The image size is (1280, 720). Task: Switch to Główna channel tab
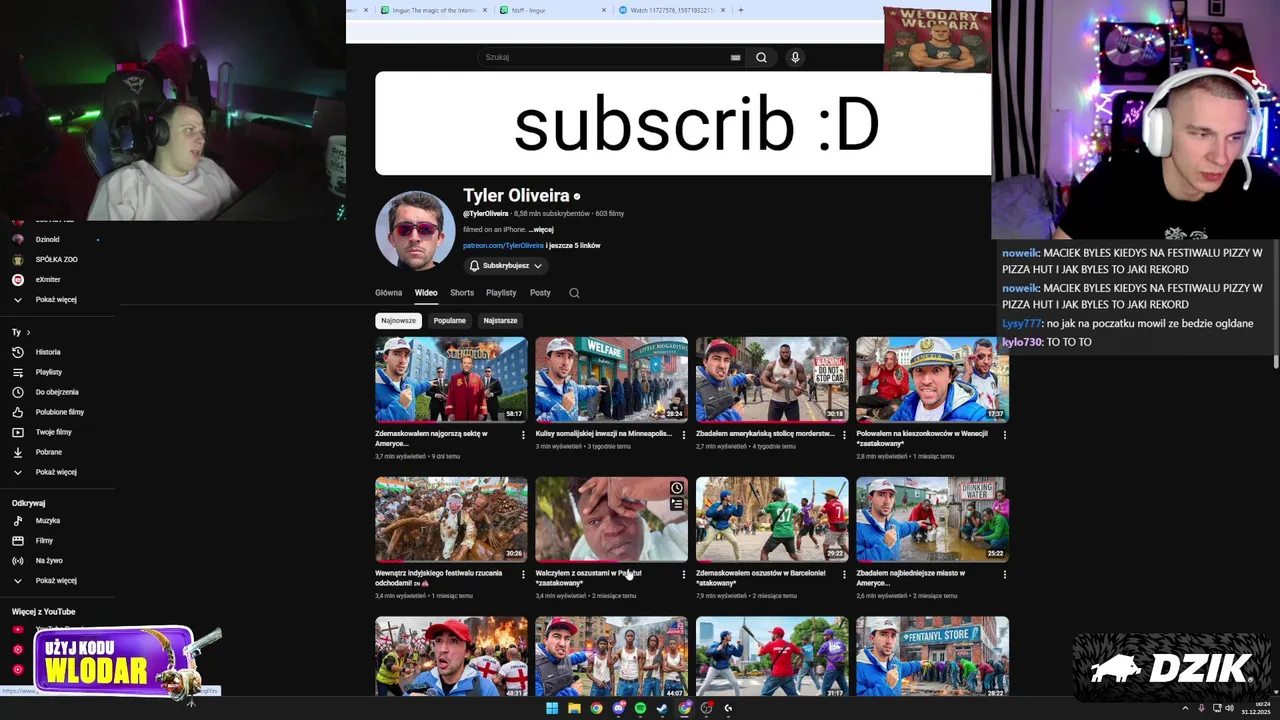pyautogui.click(x=388, y=293)
